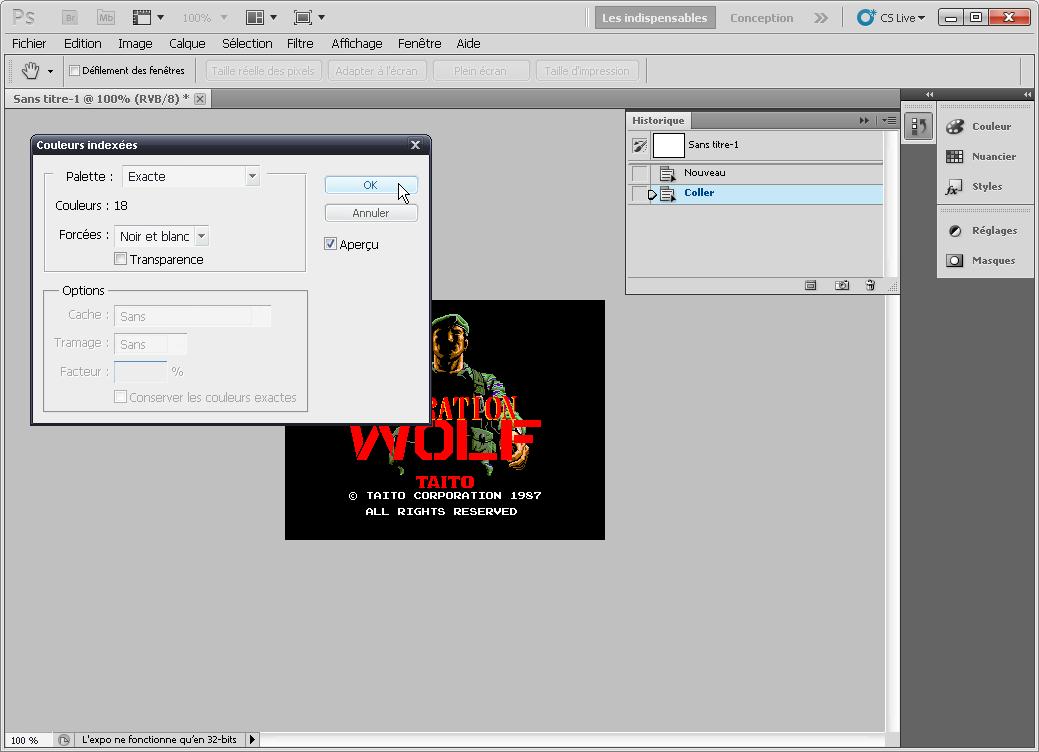Screen dimensions: 1039x752
Task: Select the Historique panel tab
Action: (x=658, y=121)
